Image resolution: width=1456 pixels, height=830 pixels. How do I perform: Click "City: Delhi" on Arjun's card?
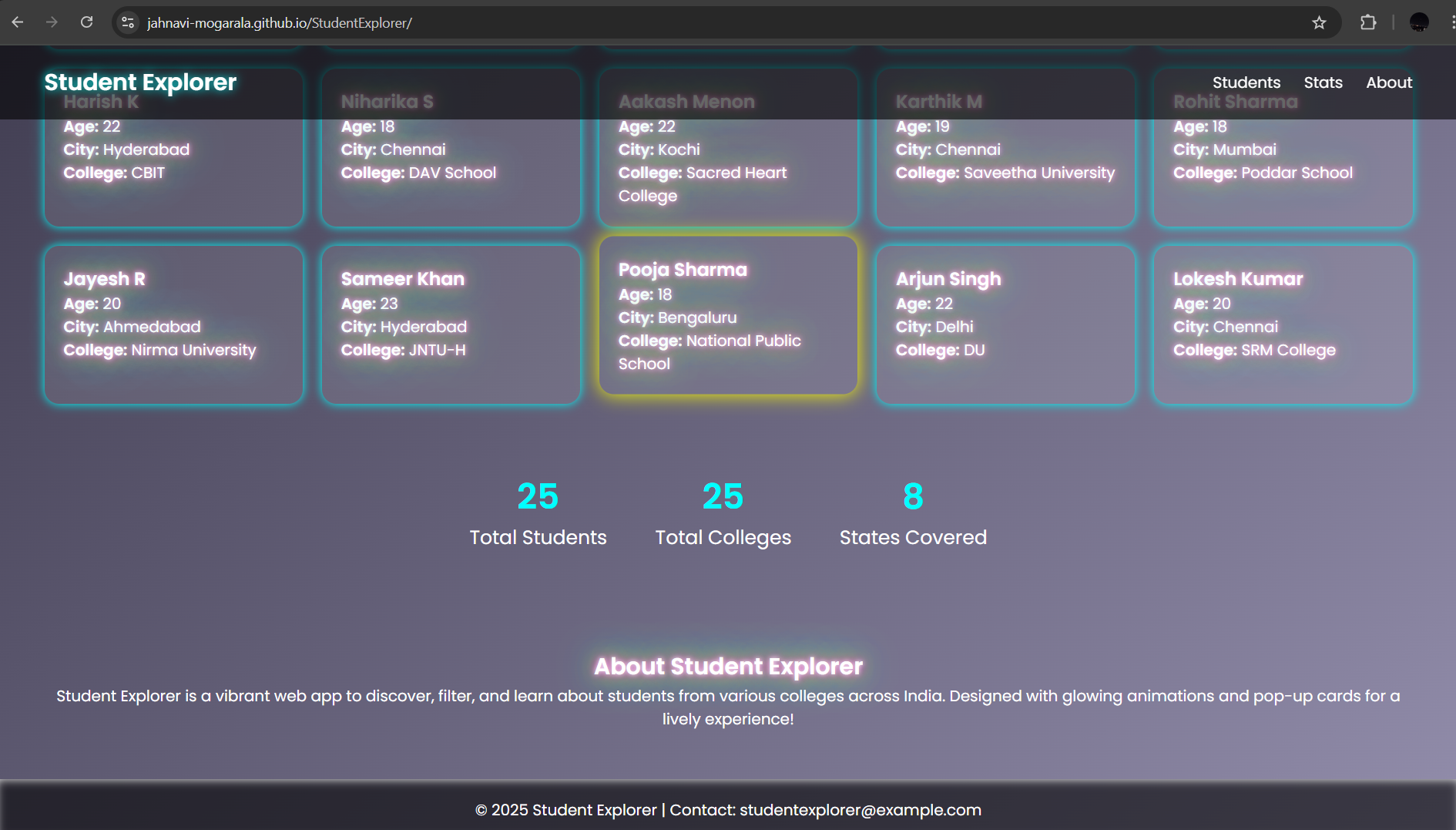click(934, 327)
